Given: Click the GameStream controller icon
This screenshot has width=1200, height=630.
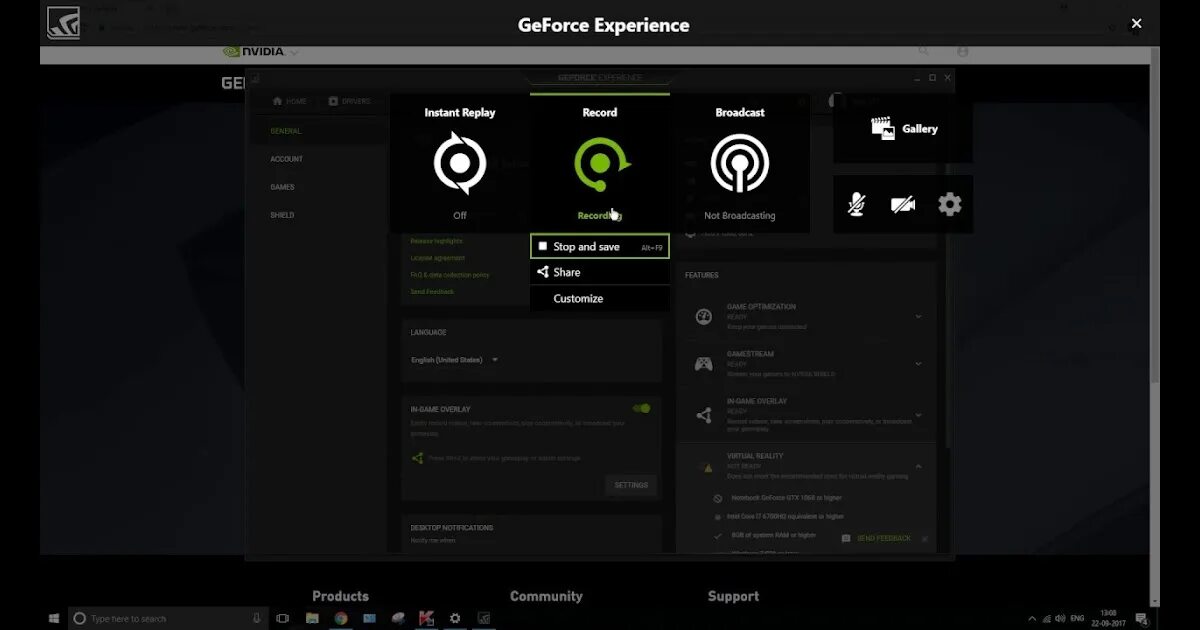Looking at the screenshot, I should tap(704, 365).
